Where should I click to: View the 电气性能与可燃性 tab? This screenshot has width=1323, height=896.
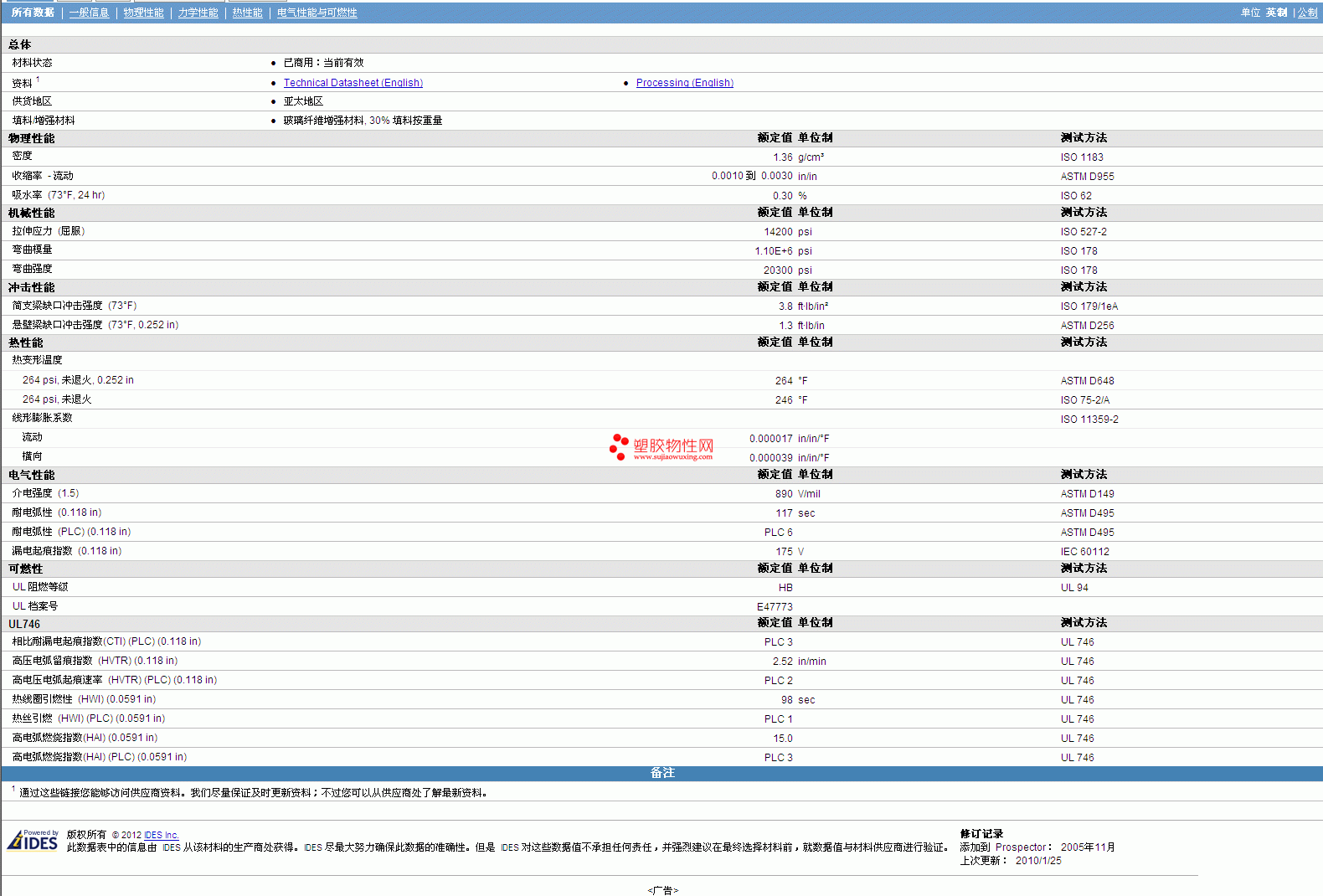(x=317, y=13)
